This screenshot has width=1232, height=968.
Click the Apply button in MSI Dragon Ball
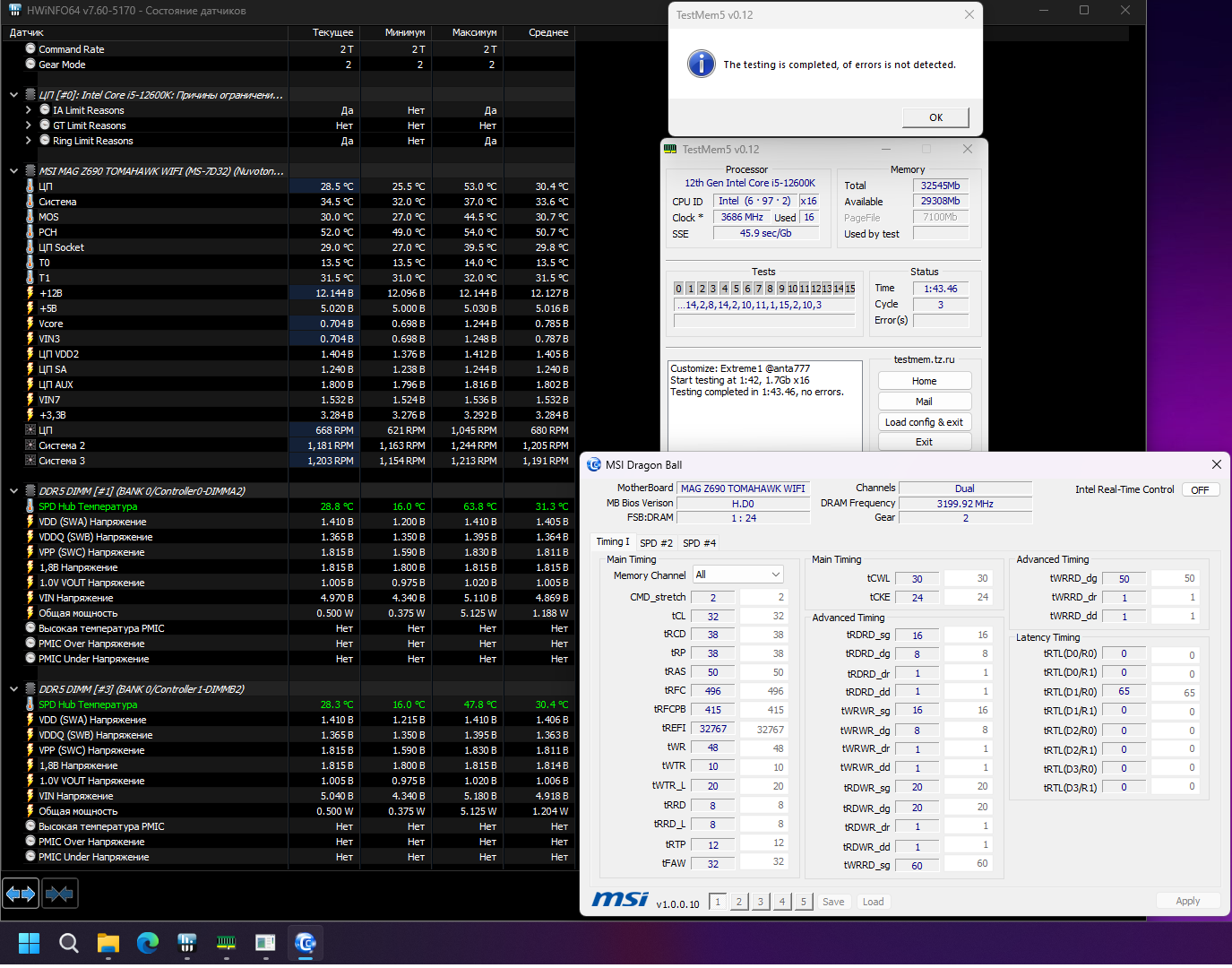coord(1188,901)
